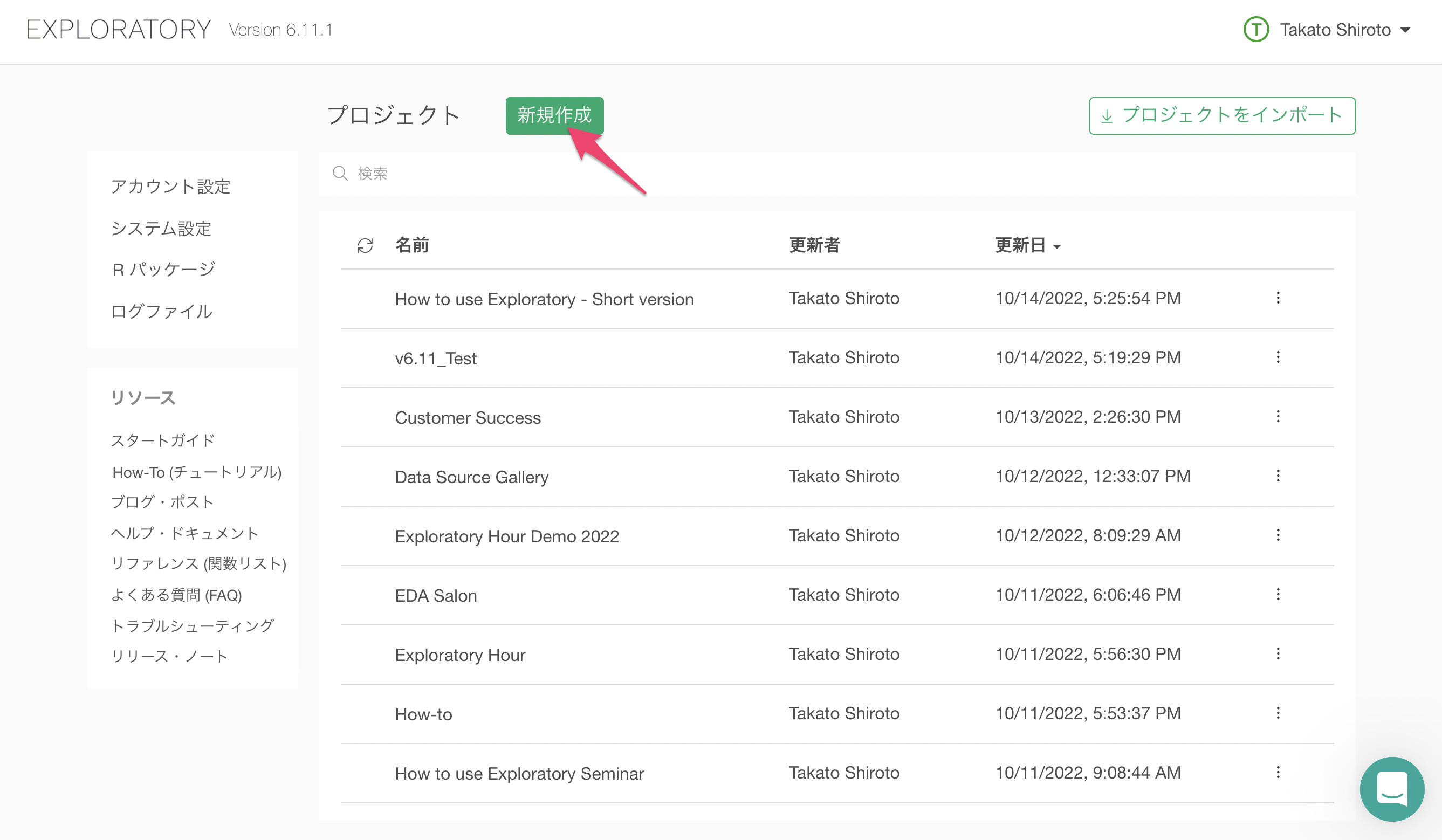
Task: Click the Version 6.11.1 text
Action: (x=280, y=30)
